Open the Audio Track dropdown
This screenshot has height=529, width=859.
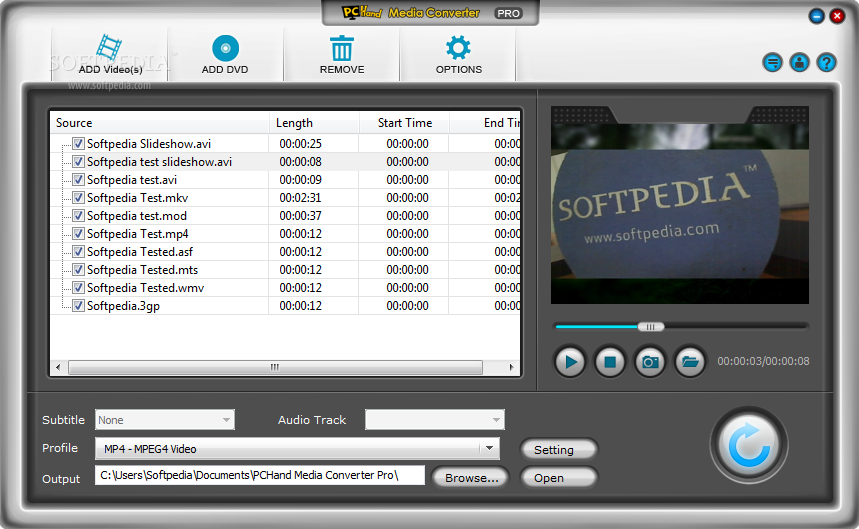[x=435, y=420]
